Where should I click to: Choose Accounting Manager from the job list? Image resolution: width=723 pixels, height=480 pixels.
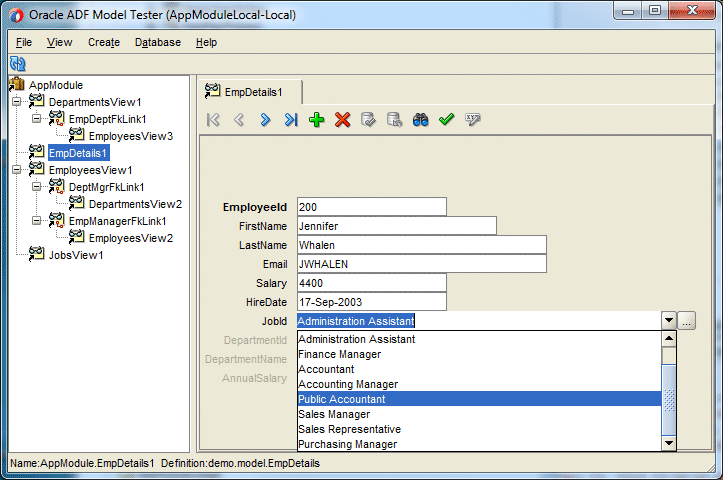coord(480,384)
